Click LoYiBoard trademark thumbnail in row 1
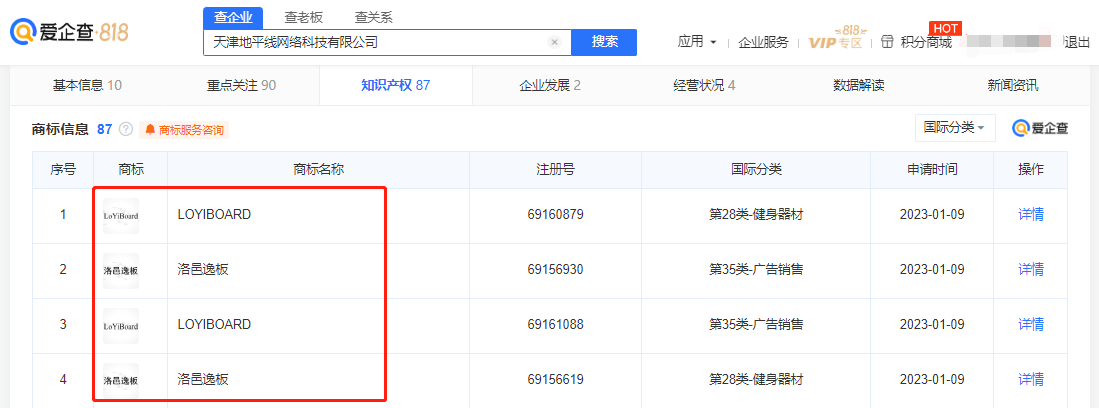Image resolution: width=1099 pixels, height=408 pixels. tap(121, 216)
